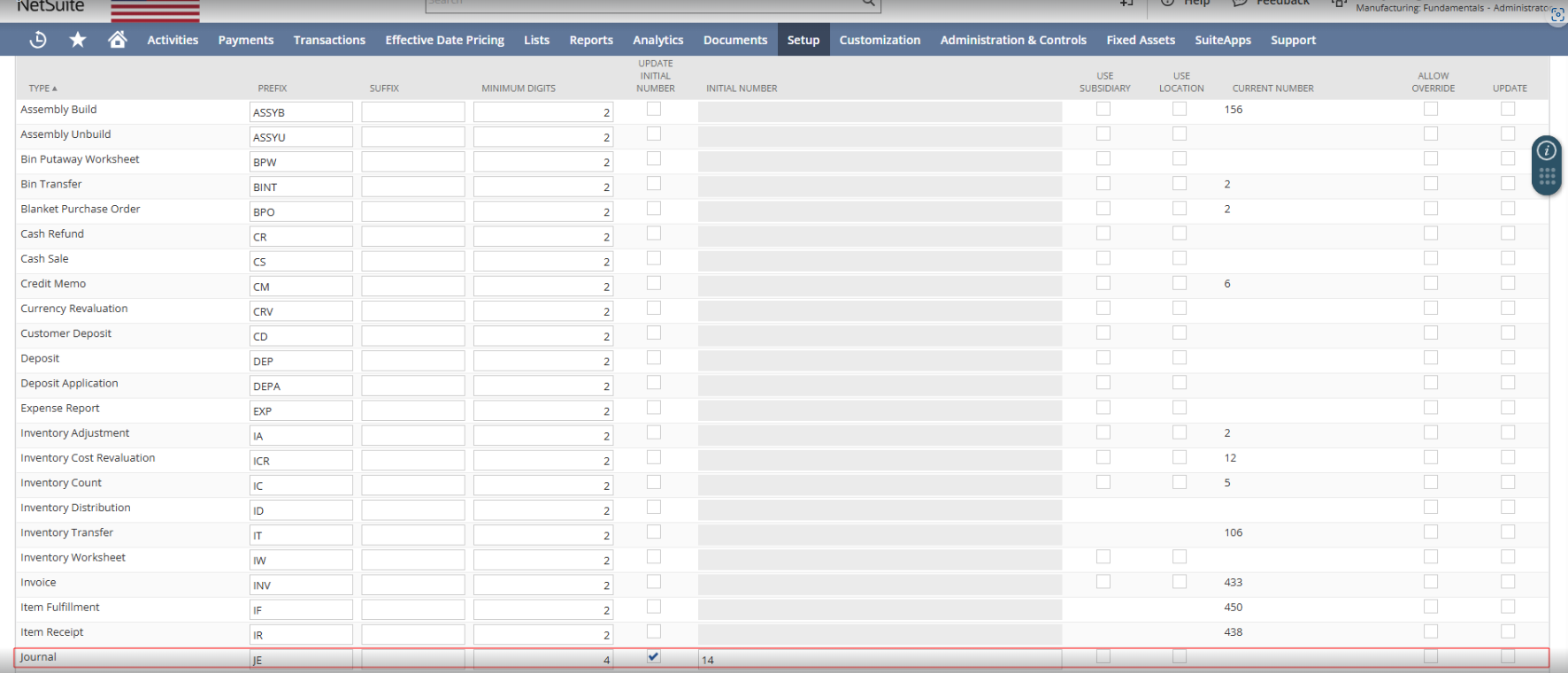This screenshot has height=673, width=1568.
Task: Click the search magnifier icon
Action: click(x=869, y=4)
